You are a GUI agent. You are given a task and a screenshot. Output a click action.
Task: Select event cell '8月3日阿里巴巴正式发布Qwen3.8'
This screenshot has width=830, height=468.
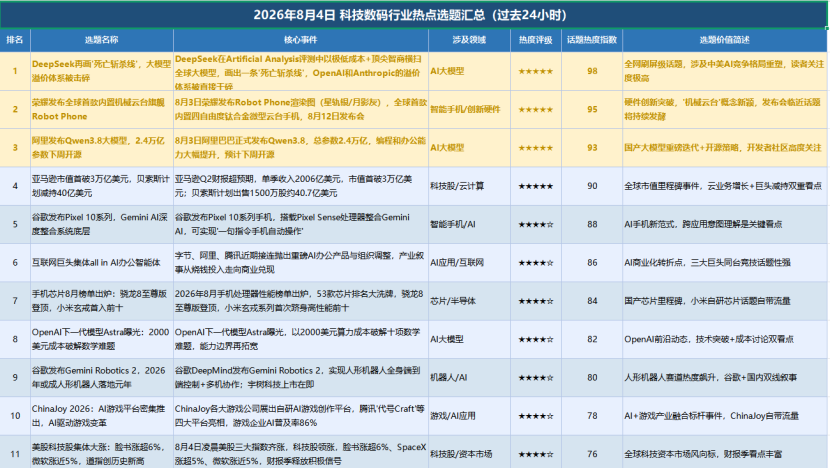click(301, 148)
